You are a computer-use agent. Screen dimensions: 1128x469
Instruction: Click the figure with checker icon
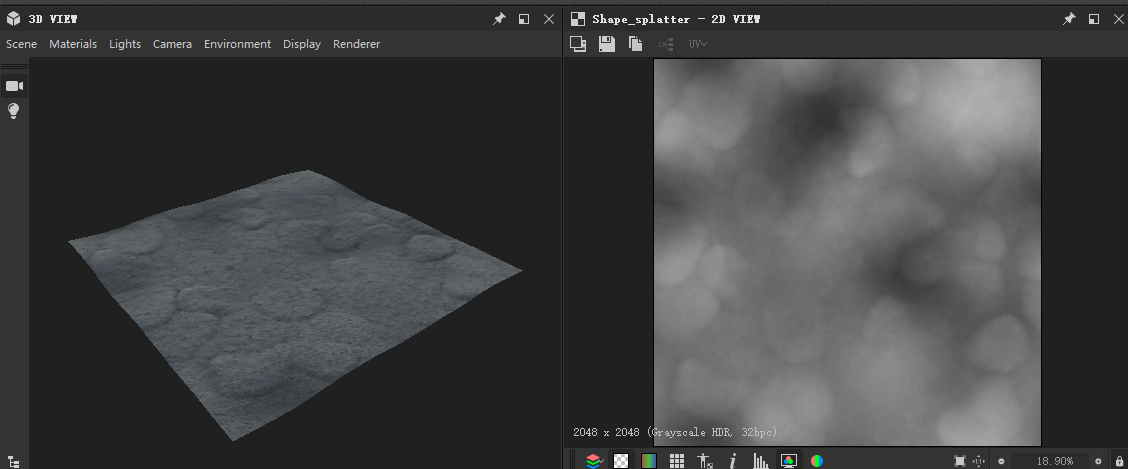pyautogui.click(x=705, y=461)
